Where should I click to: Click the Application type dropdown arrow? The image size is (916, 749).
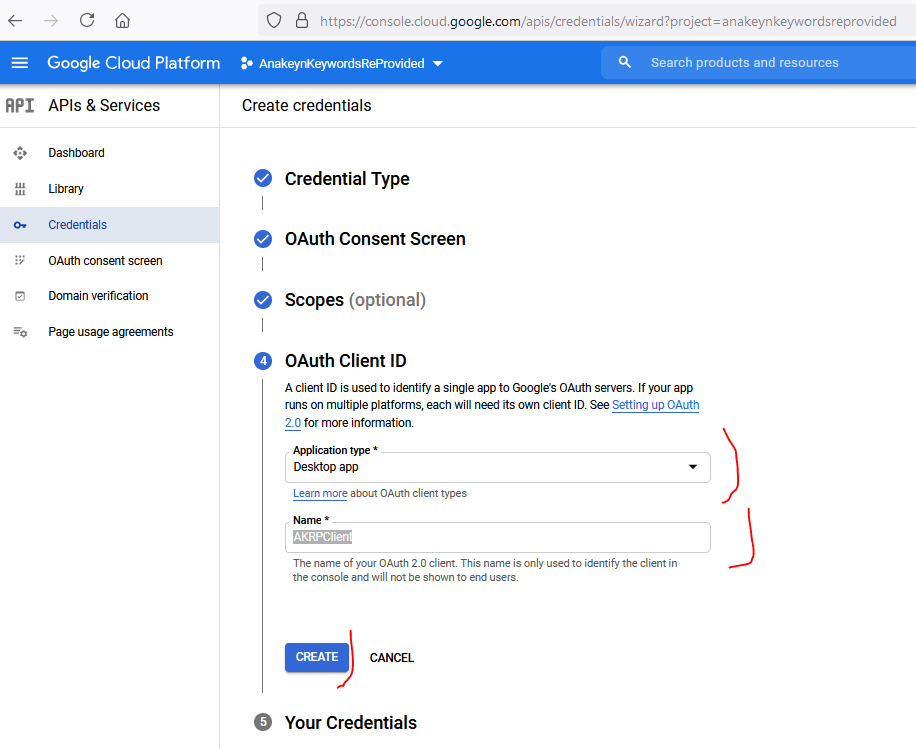pyautogui.click(x=693, y=467)
